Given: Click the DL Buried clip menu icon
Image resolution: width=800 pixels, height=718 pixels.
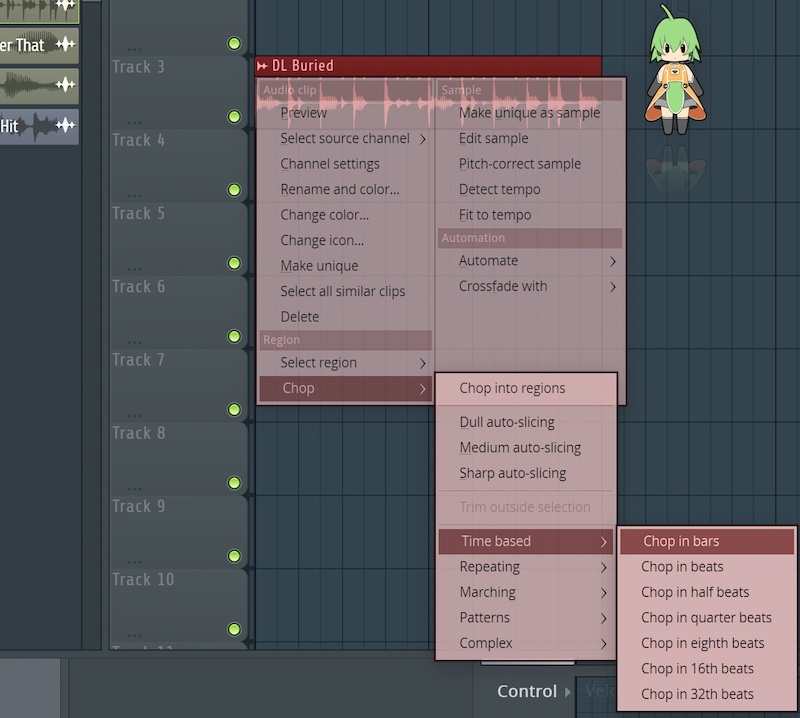Looking at the screenshot, I should (x=263, y=66).
